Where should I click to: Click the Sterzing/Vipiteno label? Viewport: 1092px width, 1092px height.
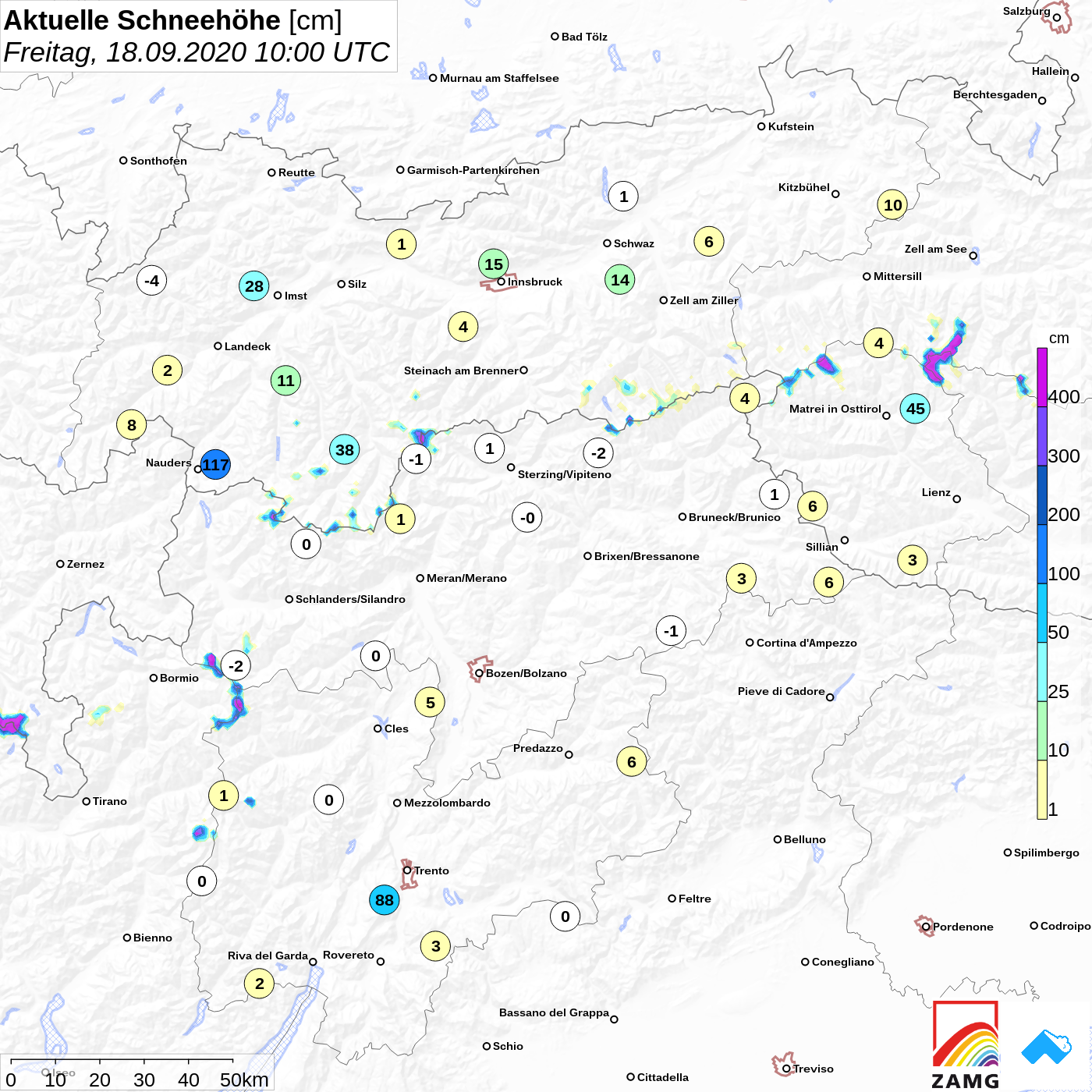(565, 474)
